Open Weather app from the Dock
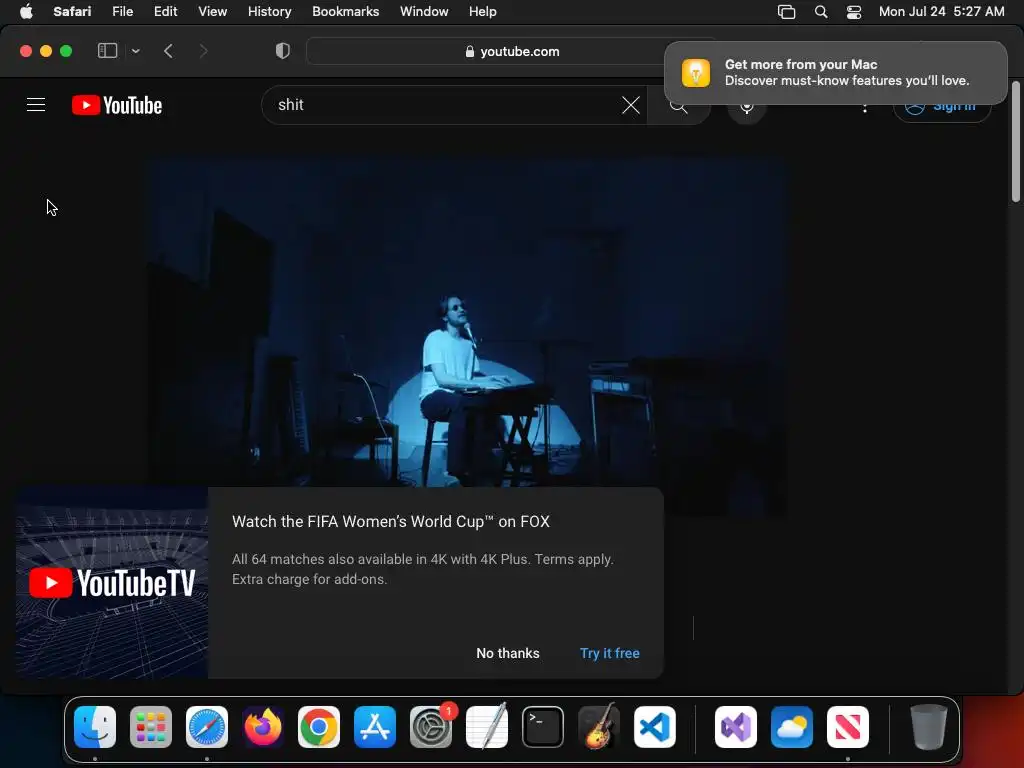Image resolution: width=1024 pixels, height=768 pixels. point(792,726)
